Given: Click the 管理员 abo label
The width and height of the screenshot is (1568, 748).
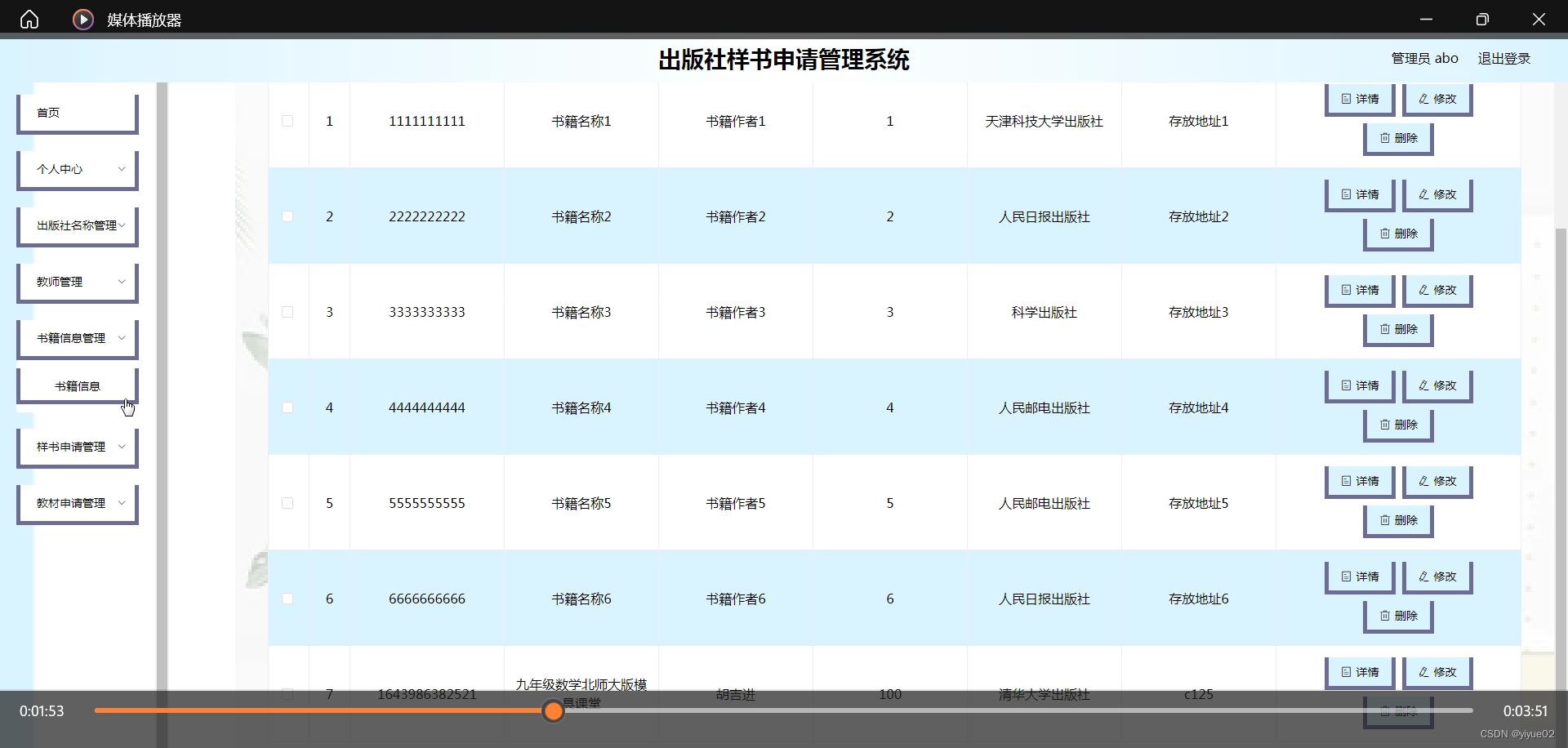Looking at the screenshot, I should pyautogui.click(x=1424, y=58).
